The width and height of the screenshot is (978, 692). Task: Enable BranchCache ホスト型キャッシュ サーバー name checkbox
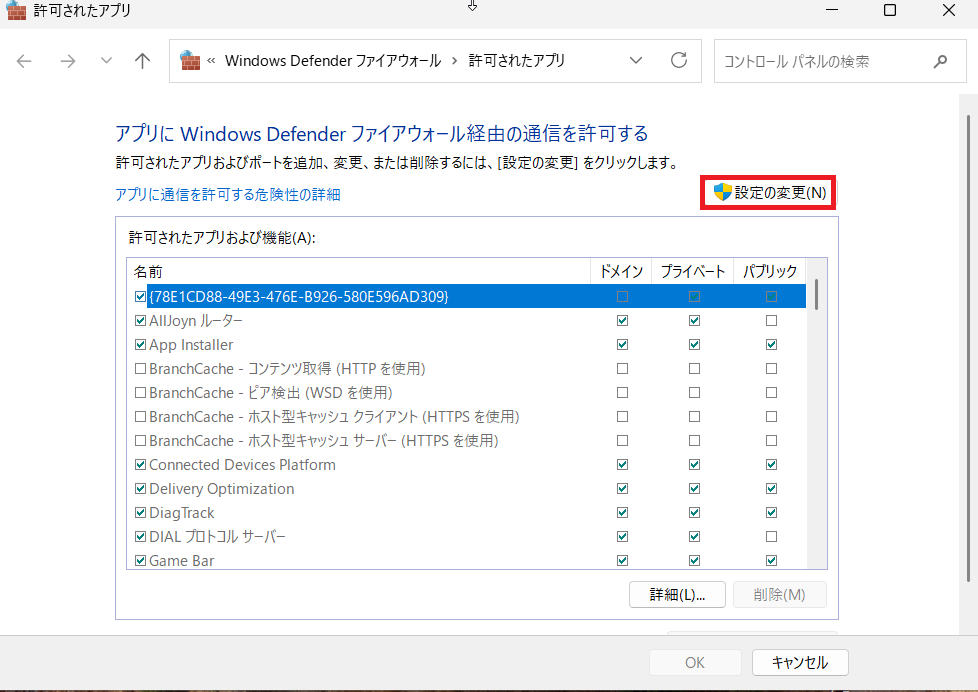click(140, 441)
